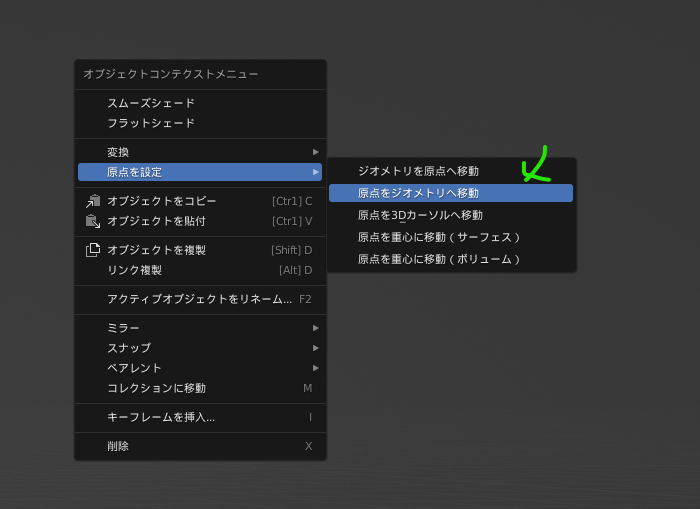Click the F2 shortcut label
Image resolution: width=700 pixels, height=509 pixels.
click(x=305, y=299)
